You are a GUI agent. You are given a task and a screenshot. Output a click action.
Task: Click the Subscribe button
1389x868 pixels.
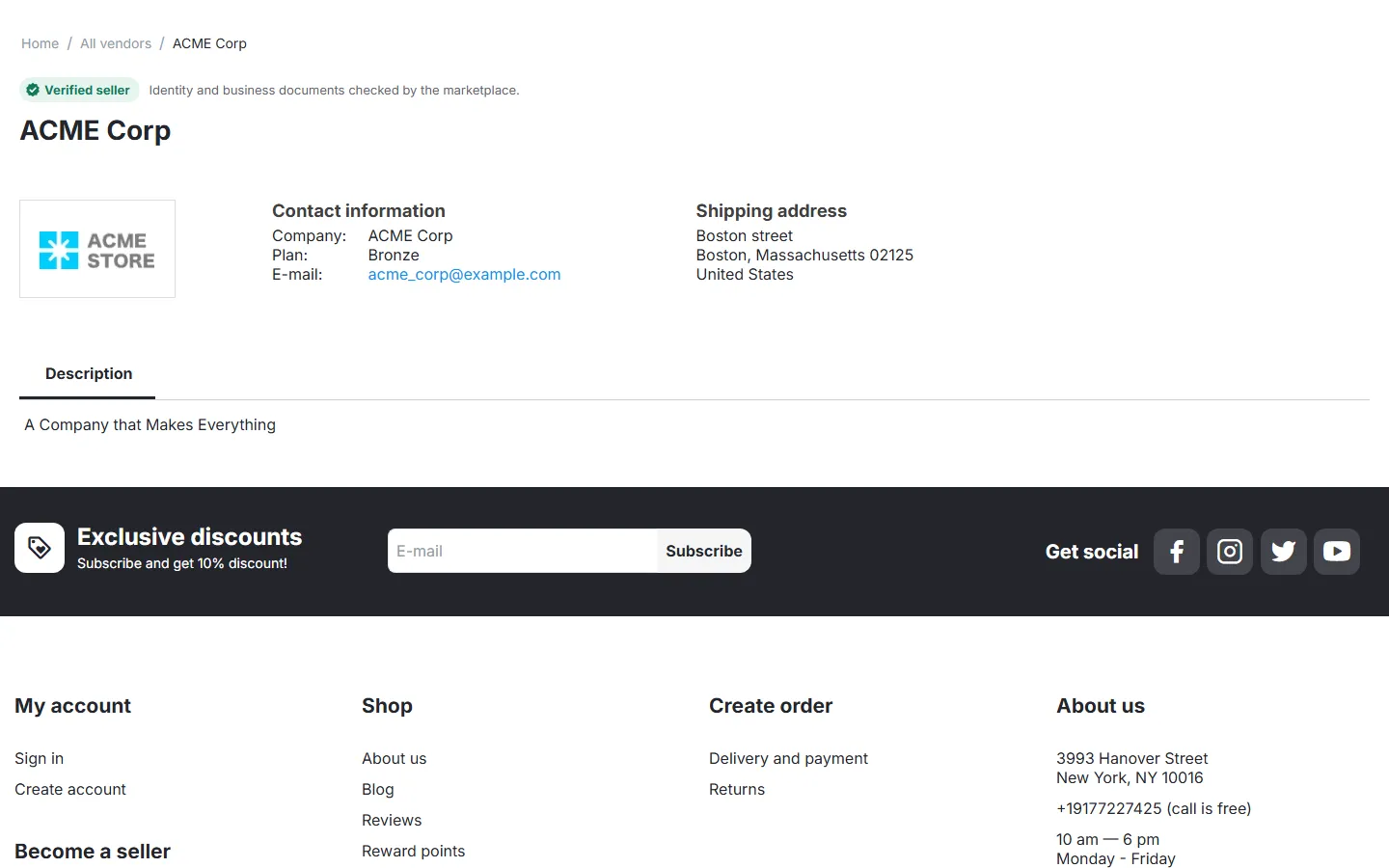pyautogui.click(x=704, y=551)
